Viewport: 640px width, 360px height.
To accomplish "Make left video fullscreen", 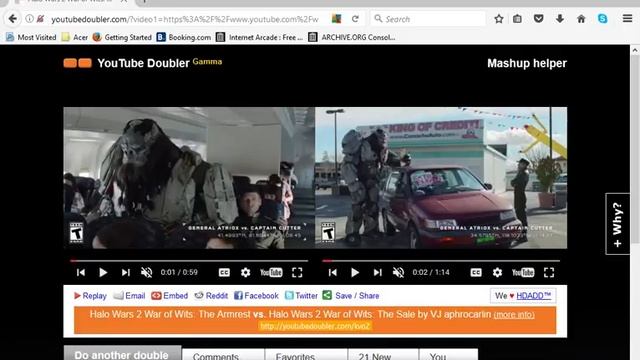I will [x=297, y=272].
